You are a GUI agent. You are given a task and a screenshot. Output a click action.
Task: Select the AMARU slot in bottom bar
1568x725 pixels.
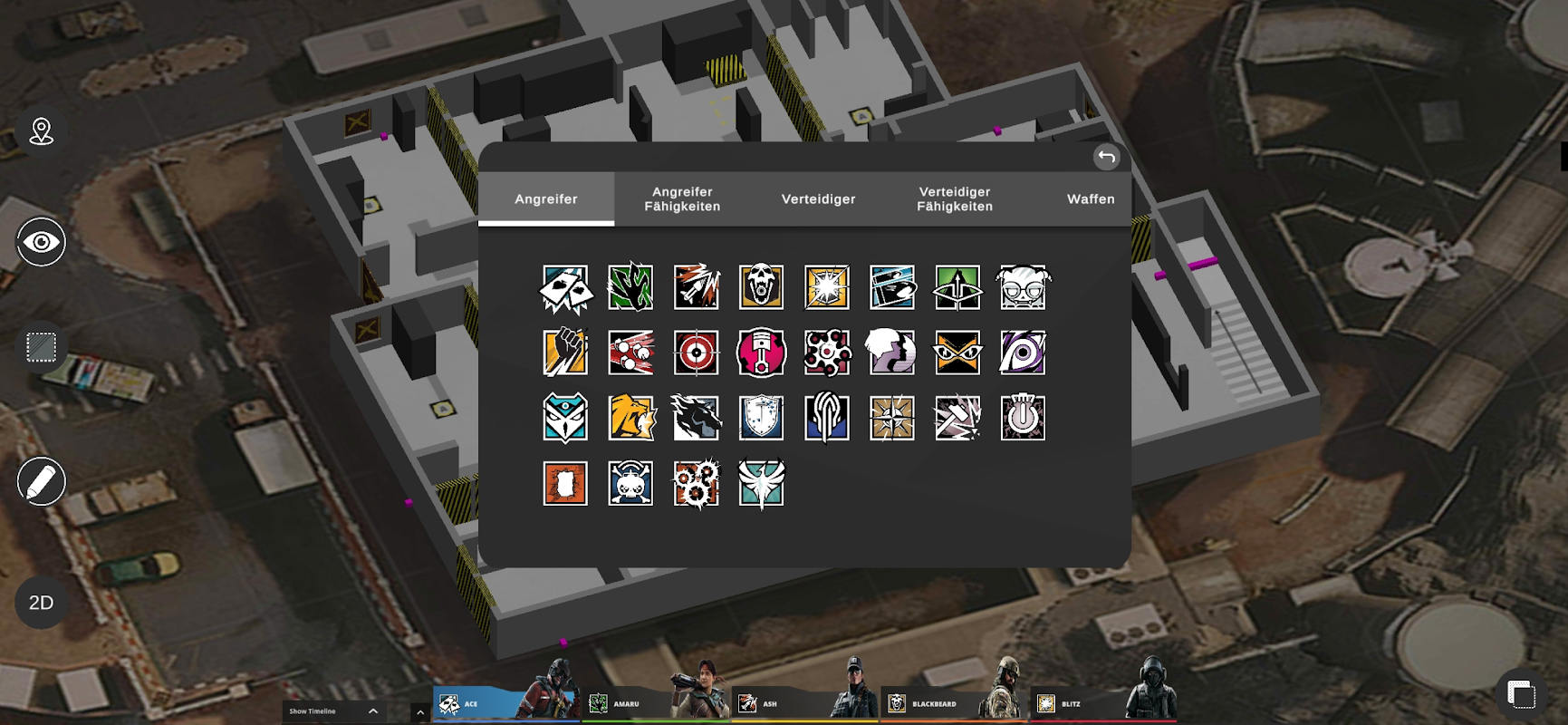[656, 703]
